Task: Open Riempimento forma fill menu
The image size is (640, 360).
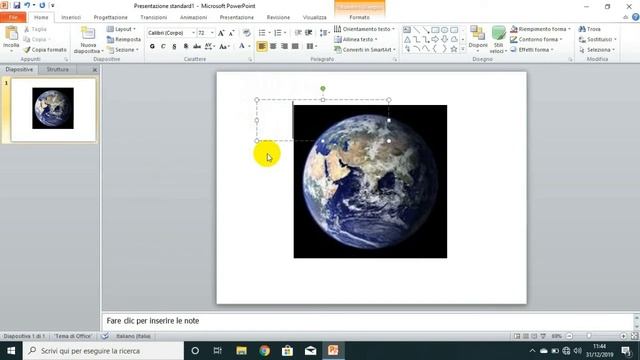Action: point(540,29)
